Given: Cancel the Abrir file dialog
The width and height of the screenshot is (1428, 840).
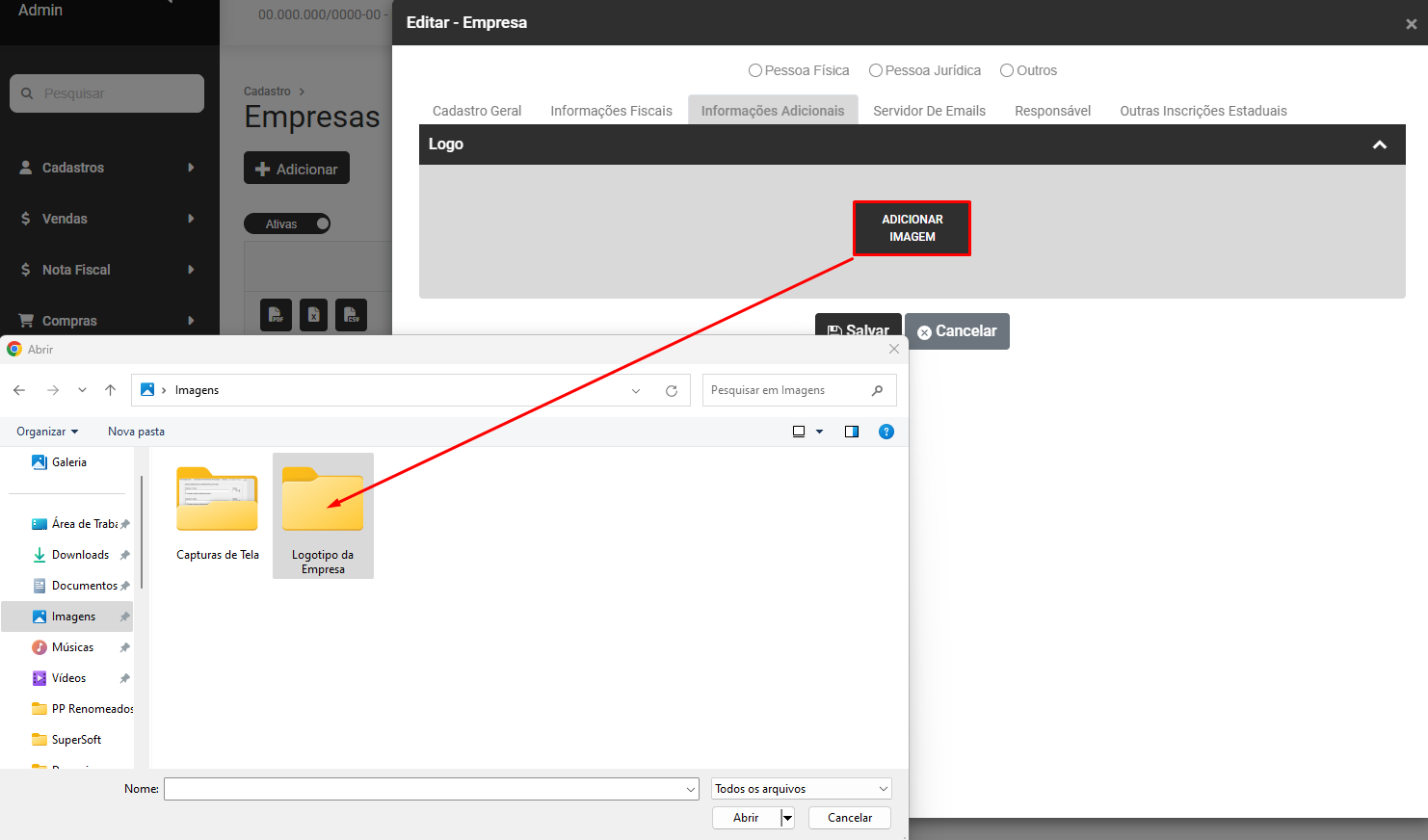Looking at the screenshot, I should [850, 818].
